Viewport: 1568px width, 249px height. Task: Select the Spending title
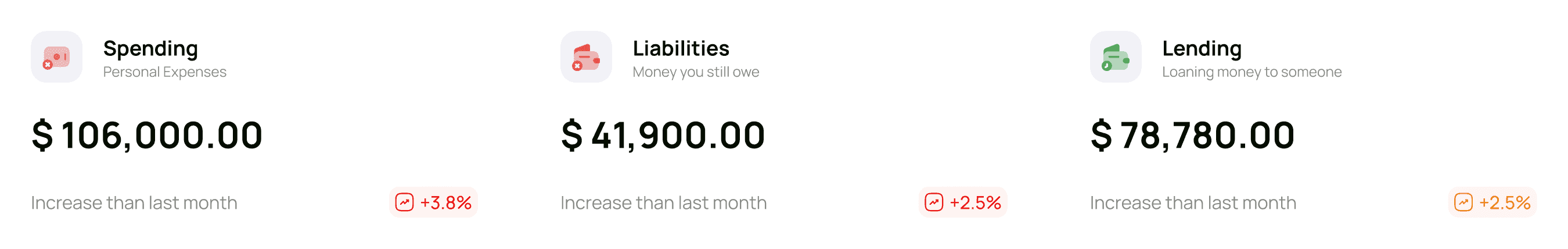[x=150, y=48]
